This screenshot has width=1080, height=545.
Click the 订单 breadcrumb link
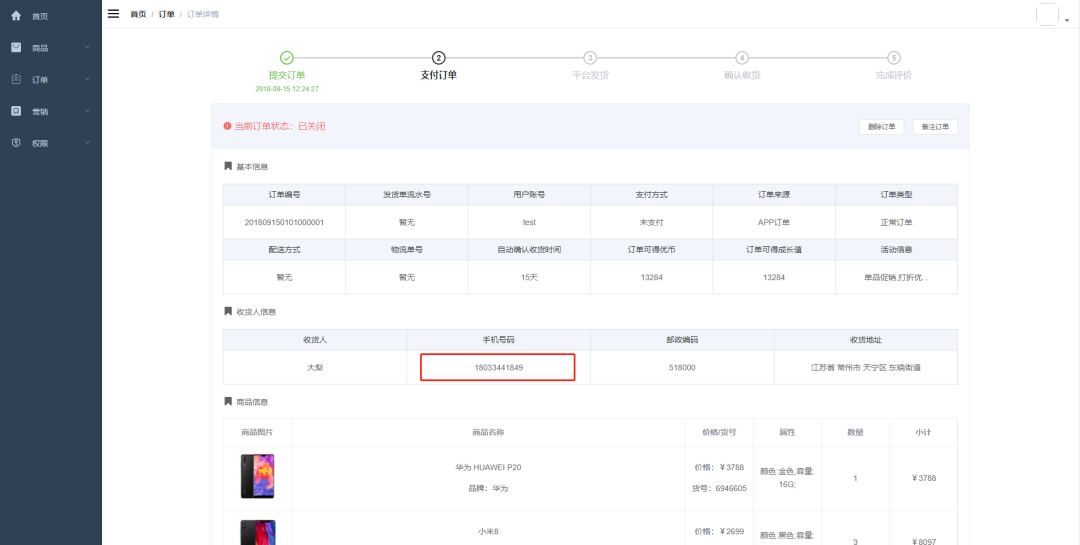coord(166,14)
